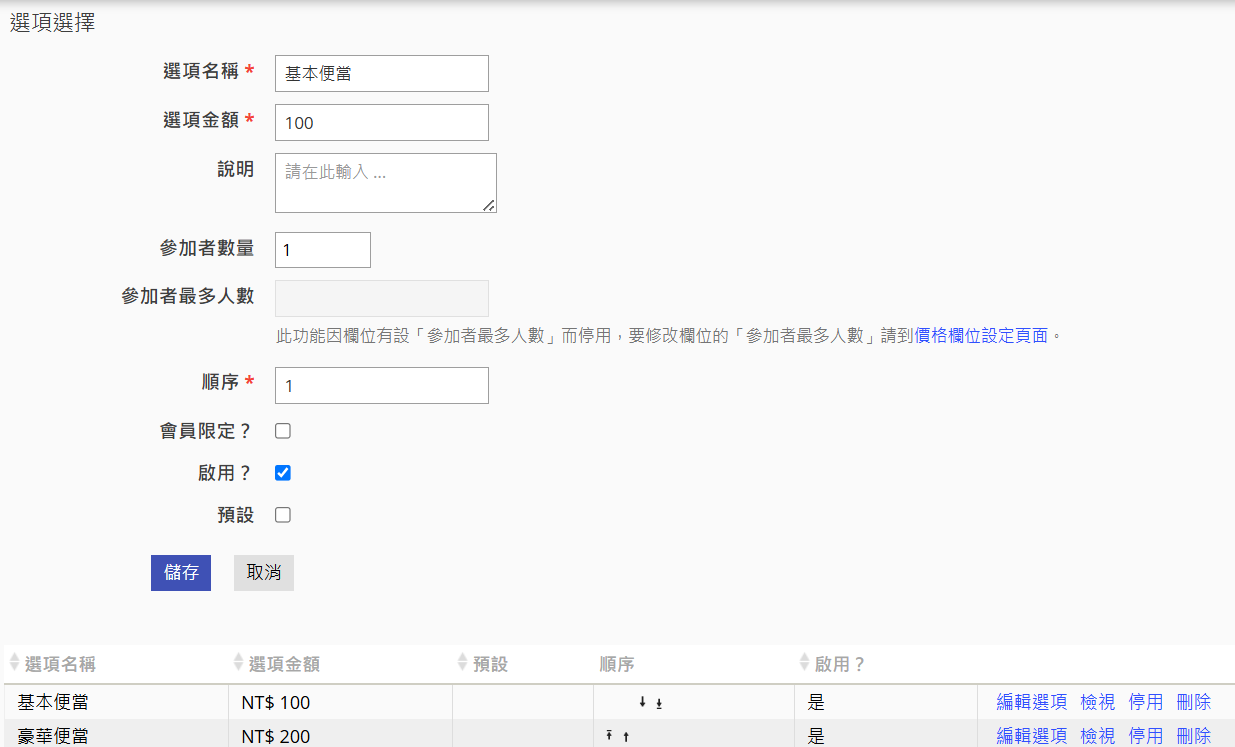Click 是 in the 基本便當 row
The height and width of the screenshot is (747, 1235).
[816, 703]
